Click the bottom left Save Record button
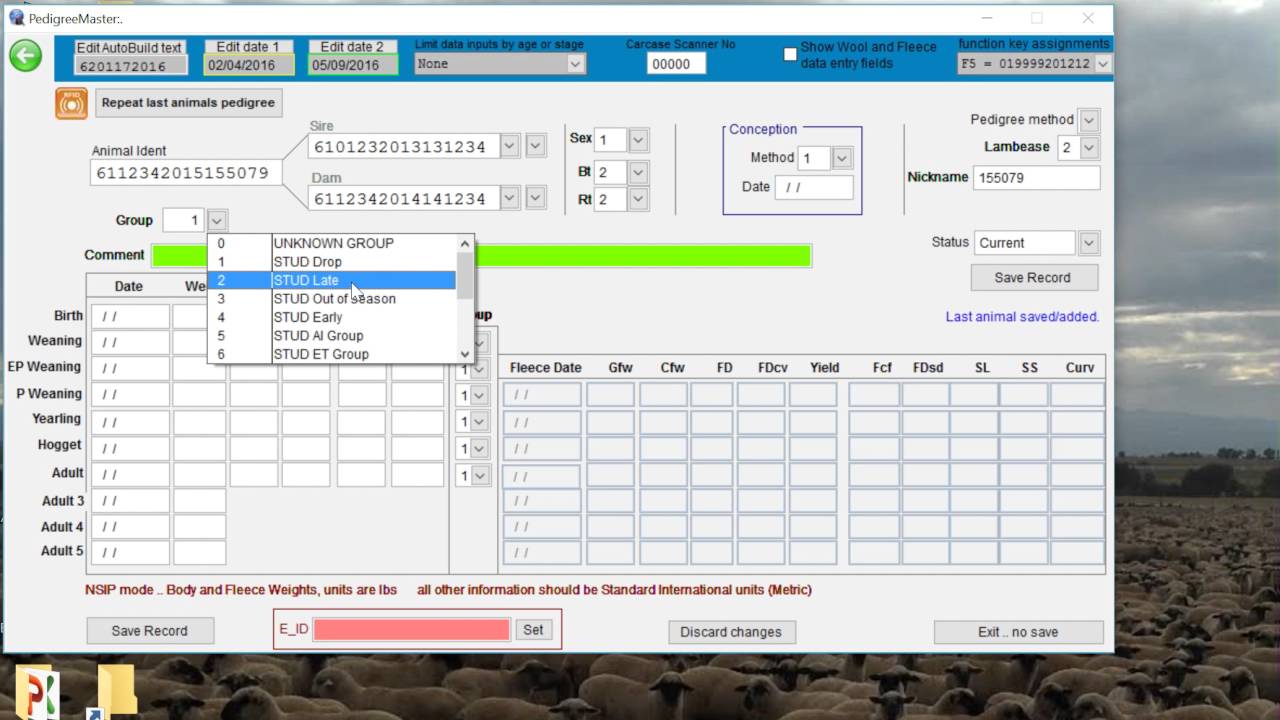1280x720 pixels. [x=149, y=631]
